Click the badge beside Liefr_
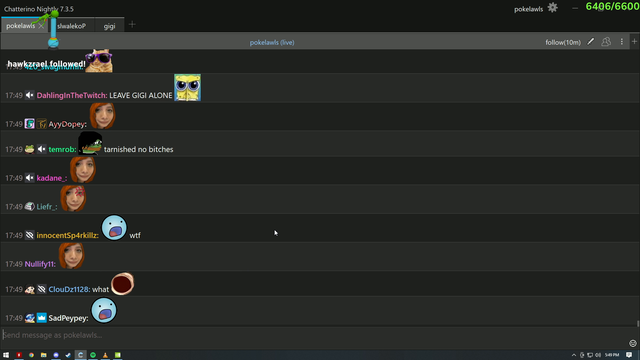 click(x=29, y=207)
